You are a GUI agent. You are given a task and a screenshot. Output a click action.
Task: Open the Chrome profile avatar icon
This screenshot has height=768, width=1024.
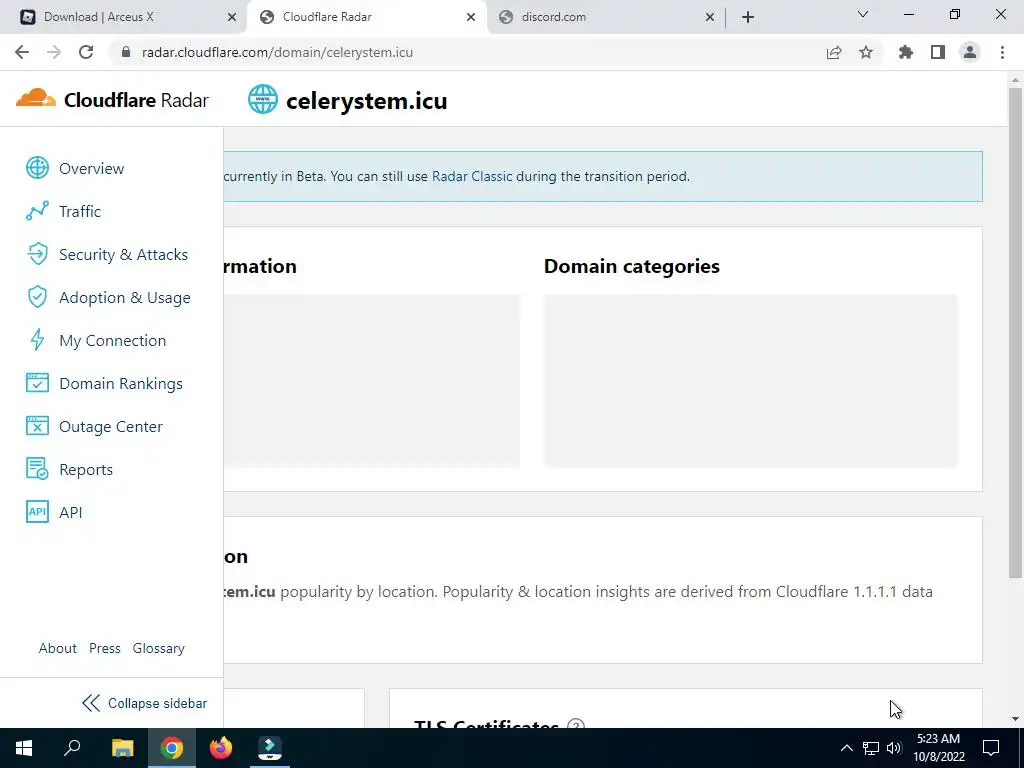coord(970,52)
